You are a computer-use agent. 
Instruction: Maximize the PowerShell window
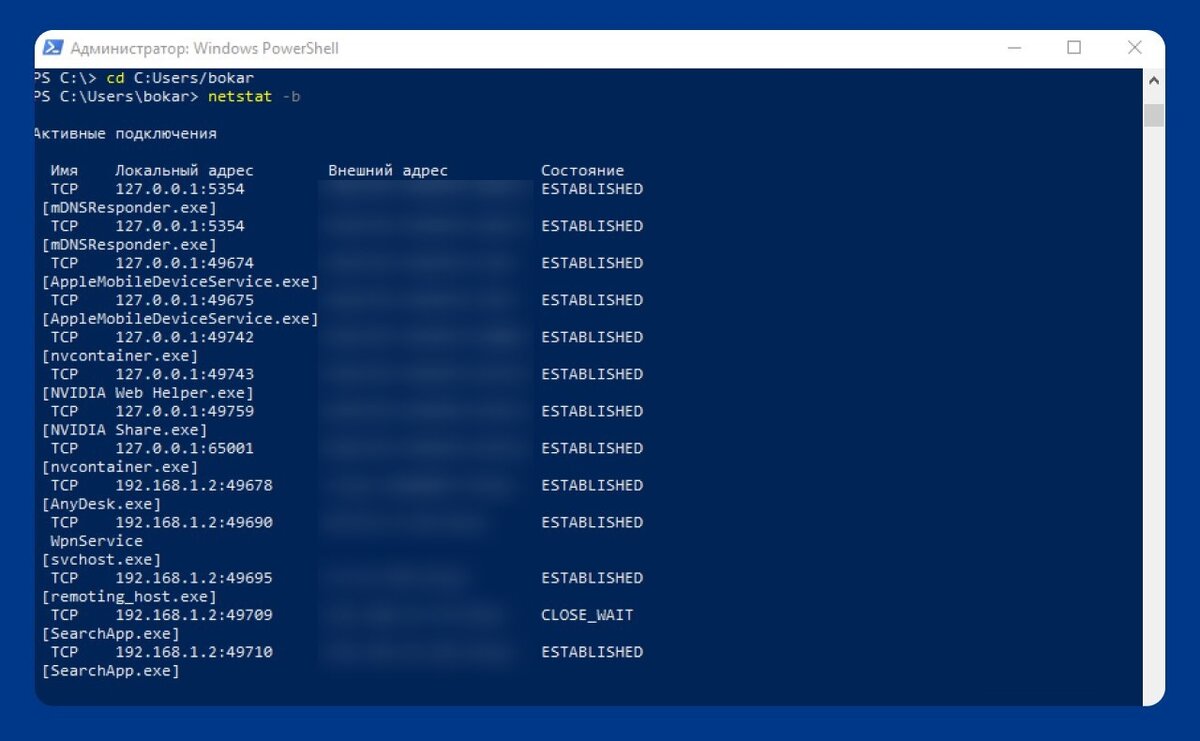pos(1074,48)
